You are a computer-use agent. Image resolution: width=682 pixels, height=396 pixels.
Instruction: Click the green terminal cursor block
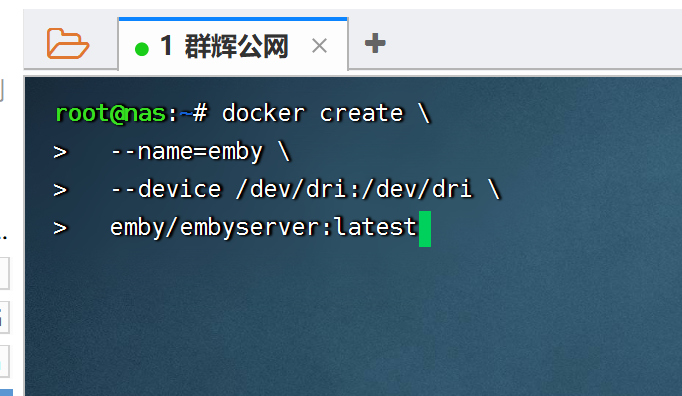(425, 229)
